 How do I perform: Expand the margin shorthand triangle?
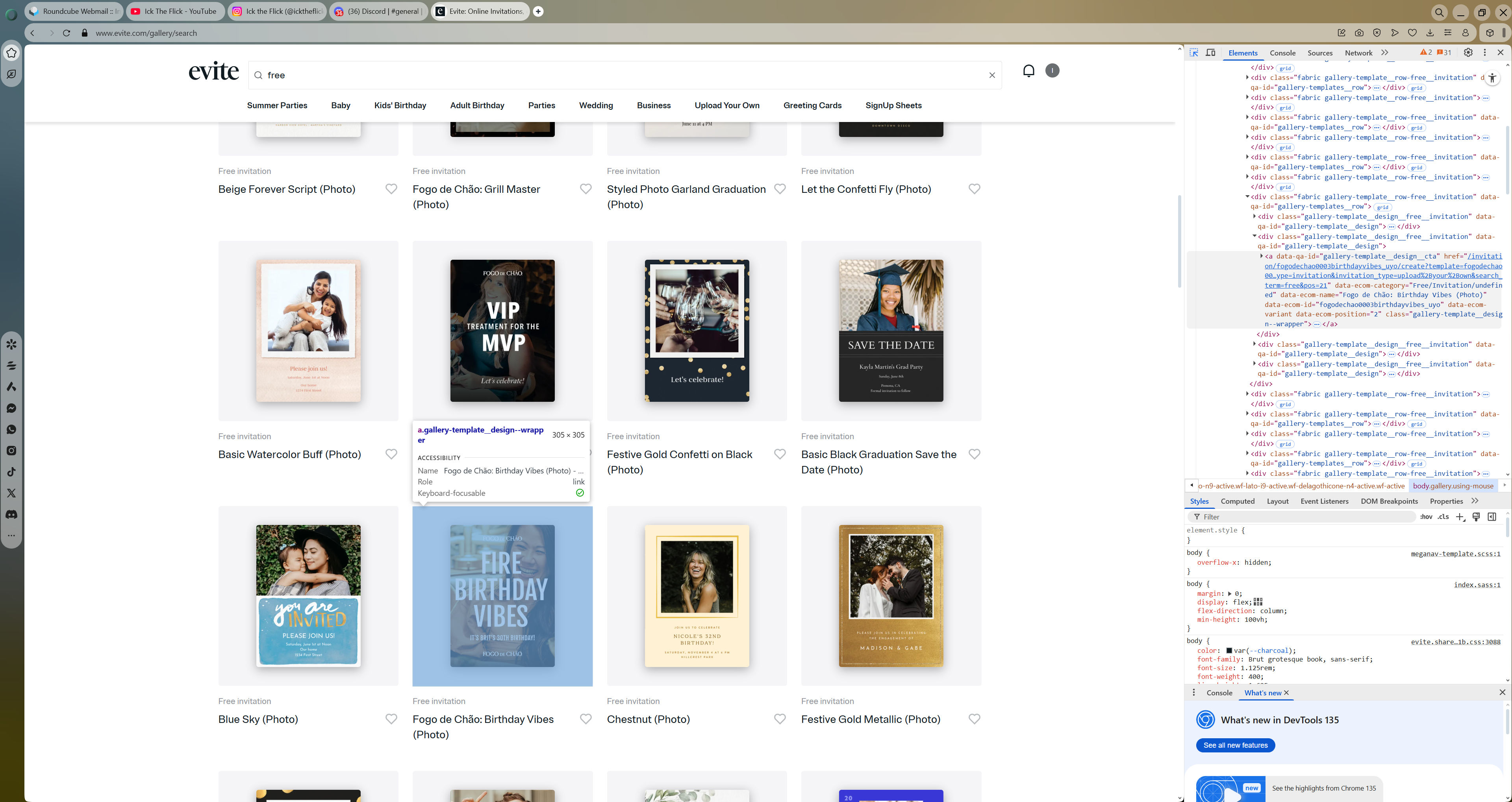coord(1230,594)
